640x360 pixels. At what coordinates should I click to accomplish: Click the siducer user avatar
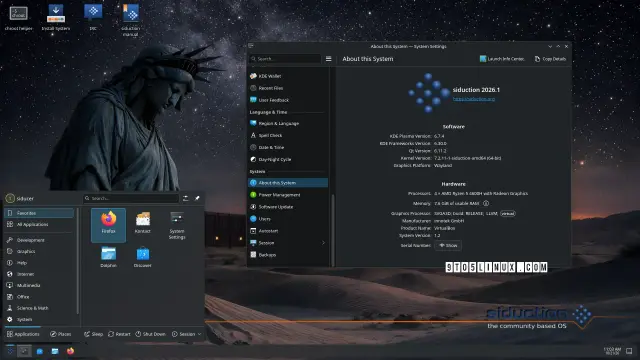tap(10, 198)
